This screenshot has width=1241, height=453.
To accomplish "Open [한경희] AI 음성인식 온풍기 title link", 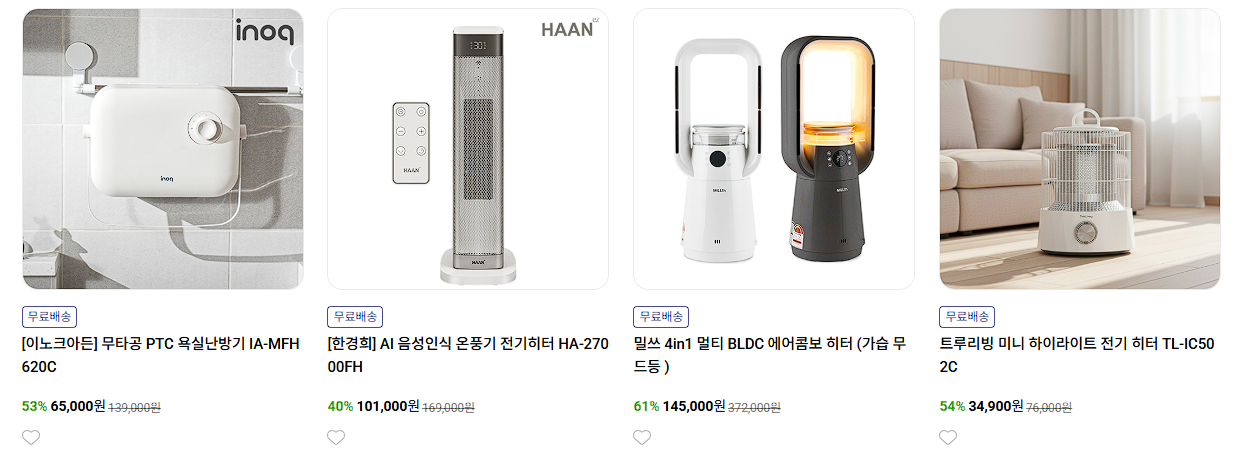I will click(x=467, y=355).
